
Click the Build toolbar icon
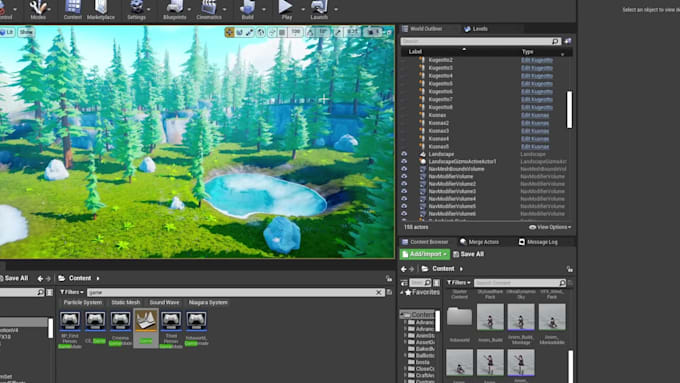pyautogui.click(x=248, y=10)
